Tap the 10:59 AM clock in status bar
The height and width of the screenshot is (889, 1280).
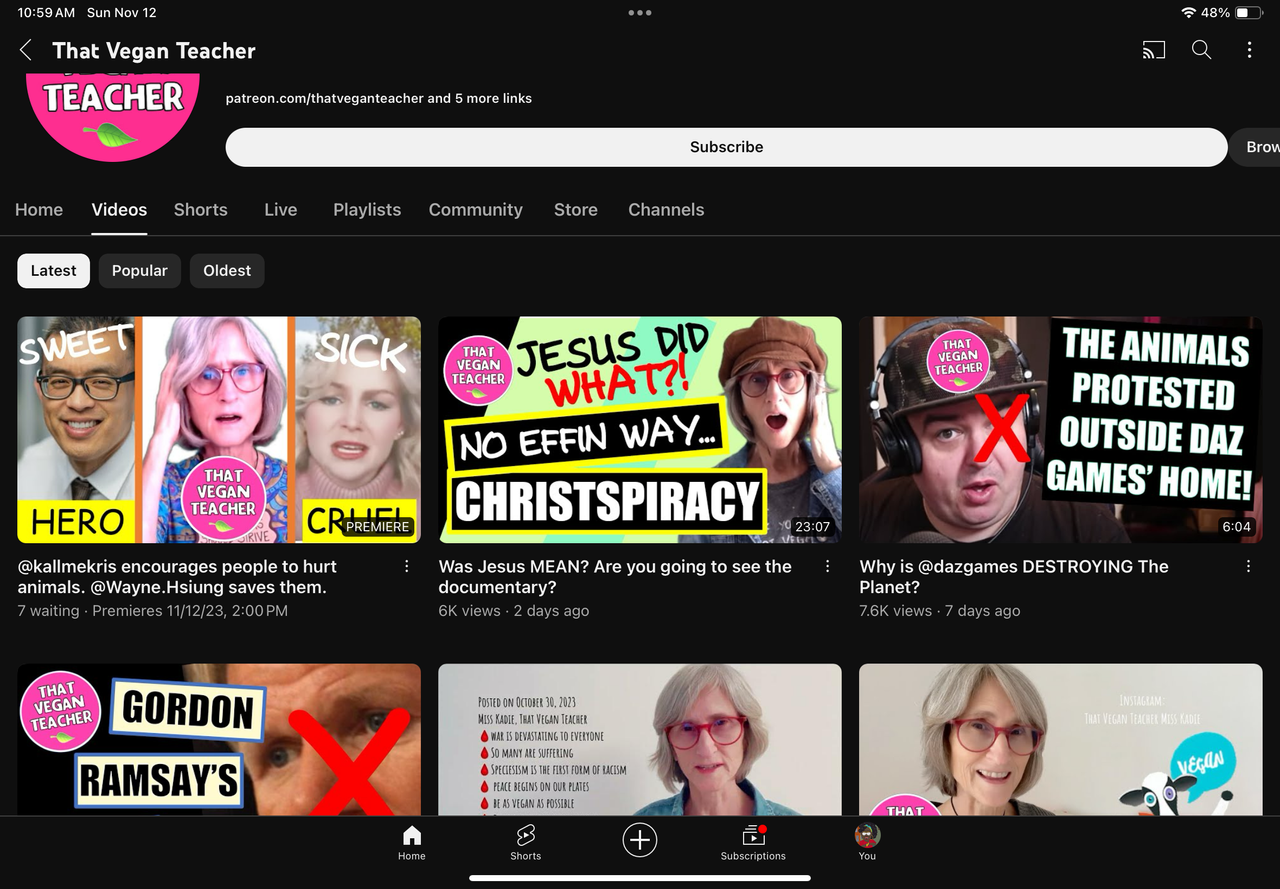[46, 13]
